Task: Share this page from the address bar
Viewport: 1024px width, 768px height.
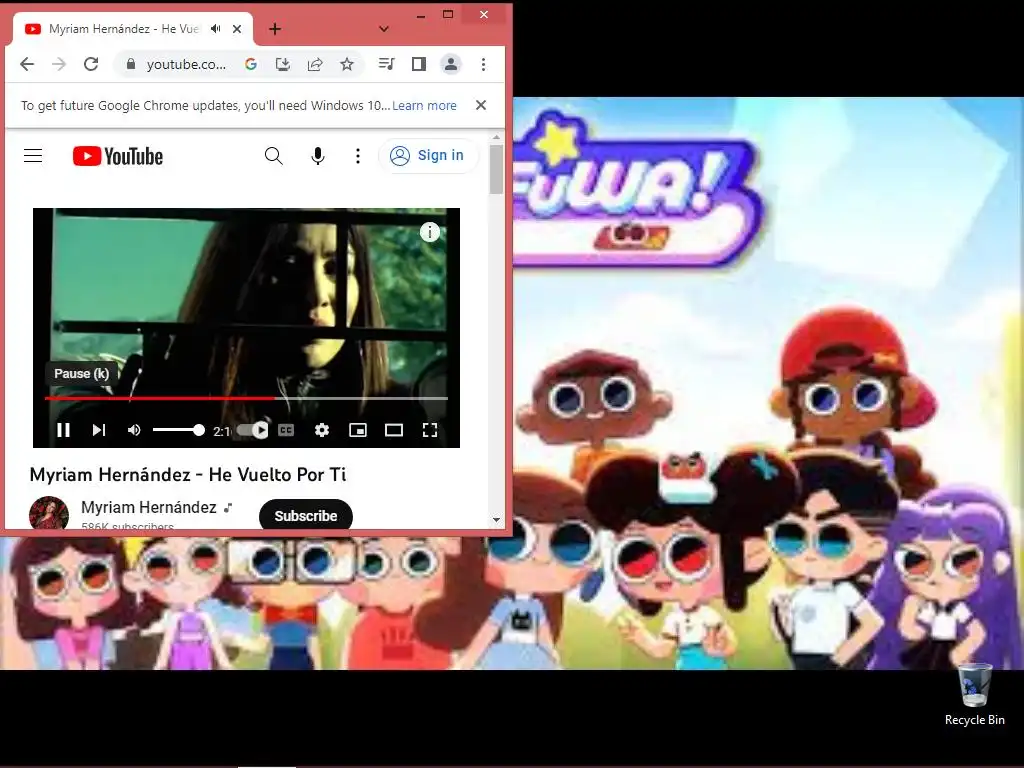Action: [x=315, y=64]
